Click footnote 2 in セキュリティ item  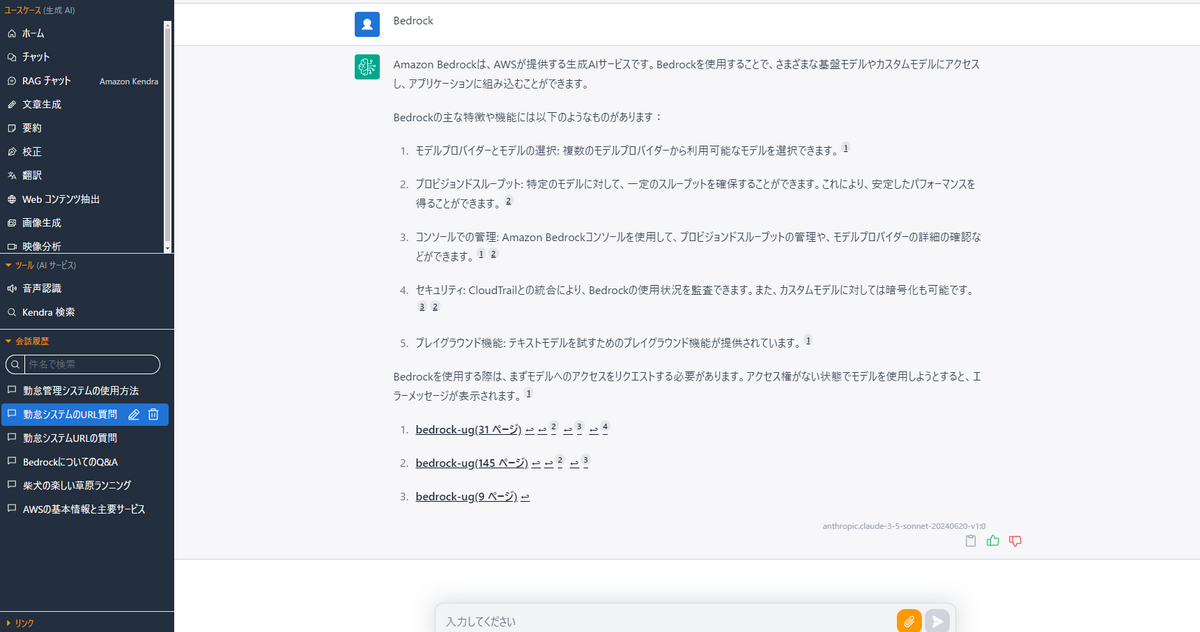(x=435, y=306)
